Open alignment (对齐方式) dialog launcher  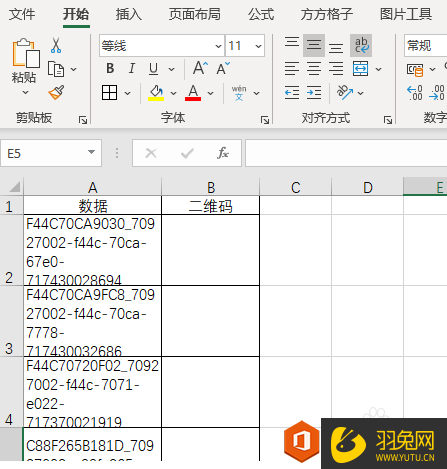(x=388, y=120)
